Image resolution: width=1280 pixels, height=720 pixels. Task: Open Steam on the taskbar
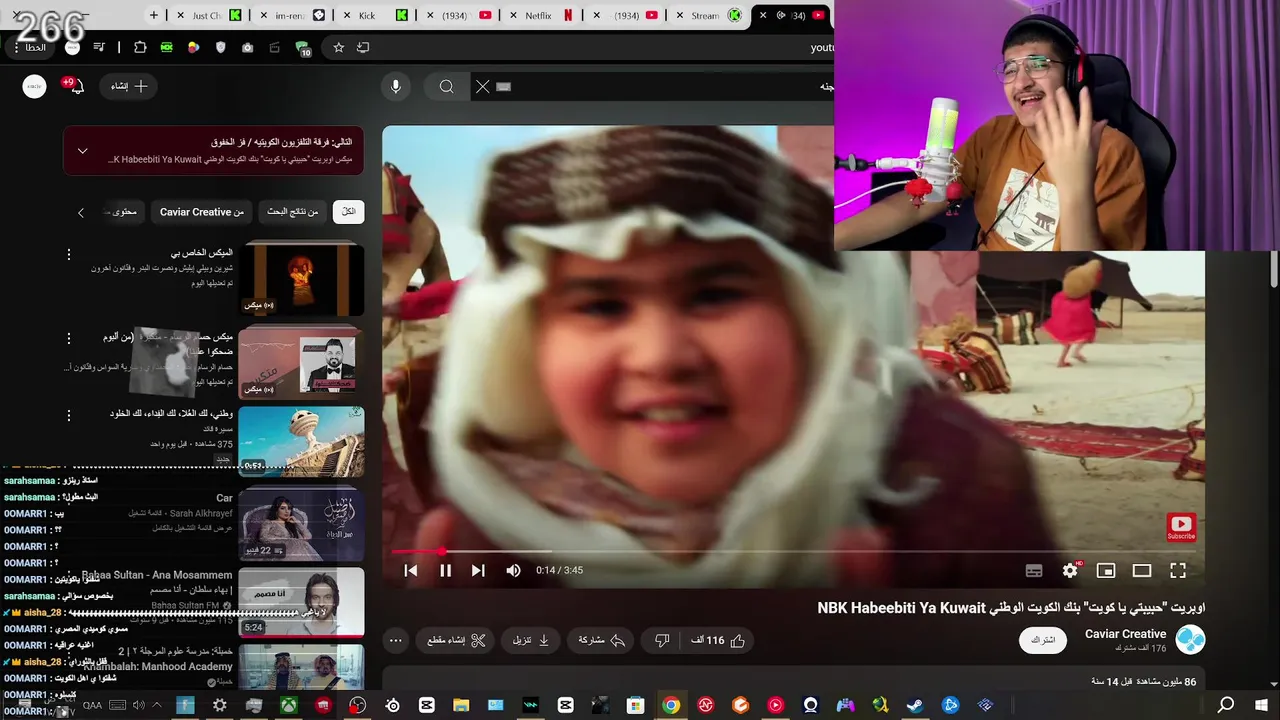tap(915, 705)
